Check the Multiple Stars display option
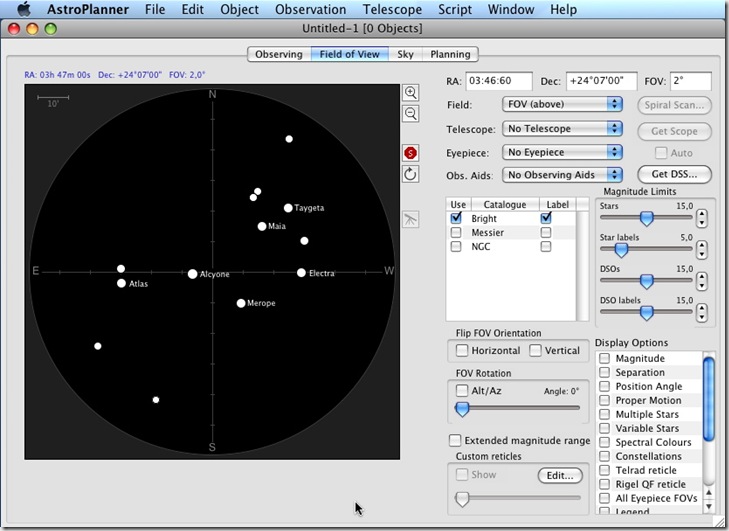 click(604, 414)
